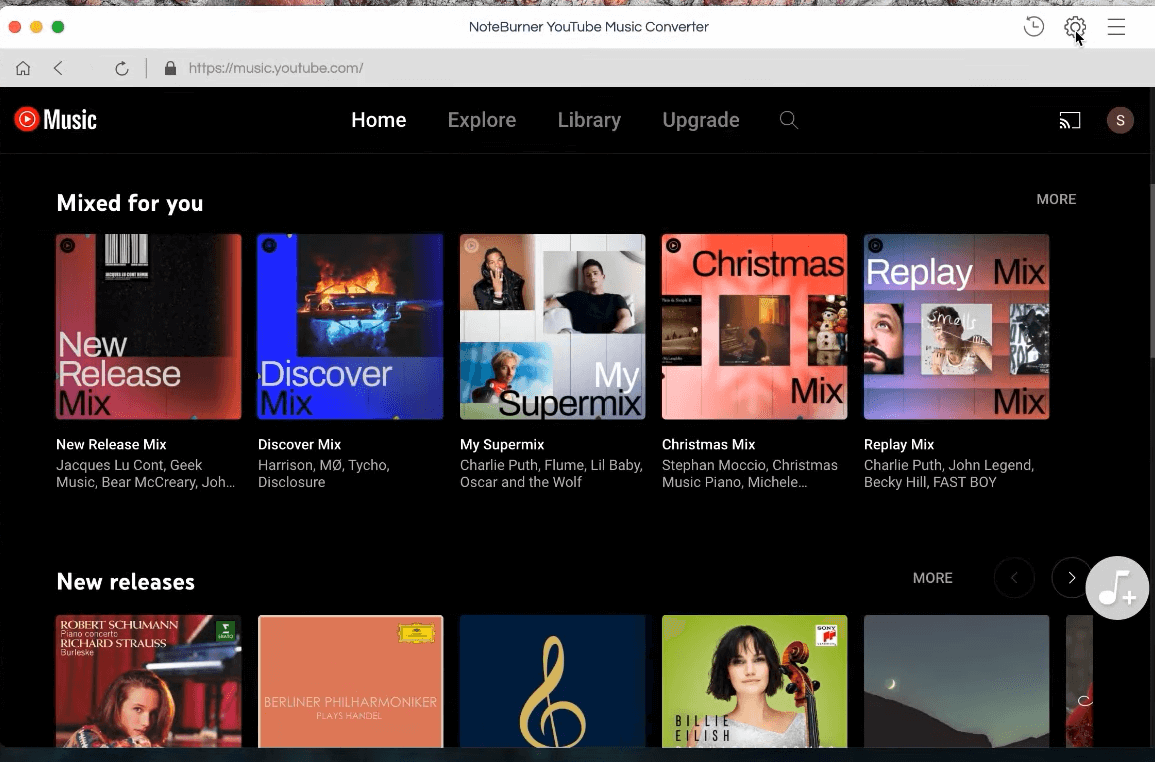Open the NoteBurner hamburger menu
Screen dimensions: 1155x762
[x=1116, y=27]
